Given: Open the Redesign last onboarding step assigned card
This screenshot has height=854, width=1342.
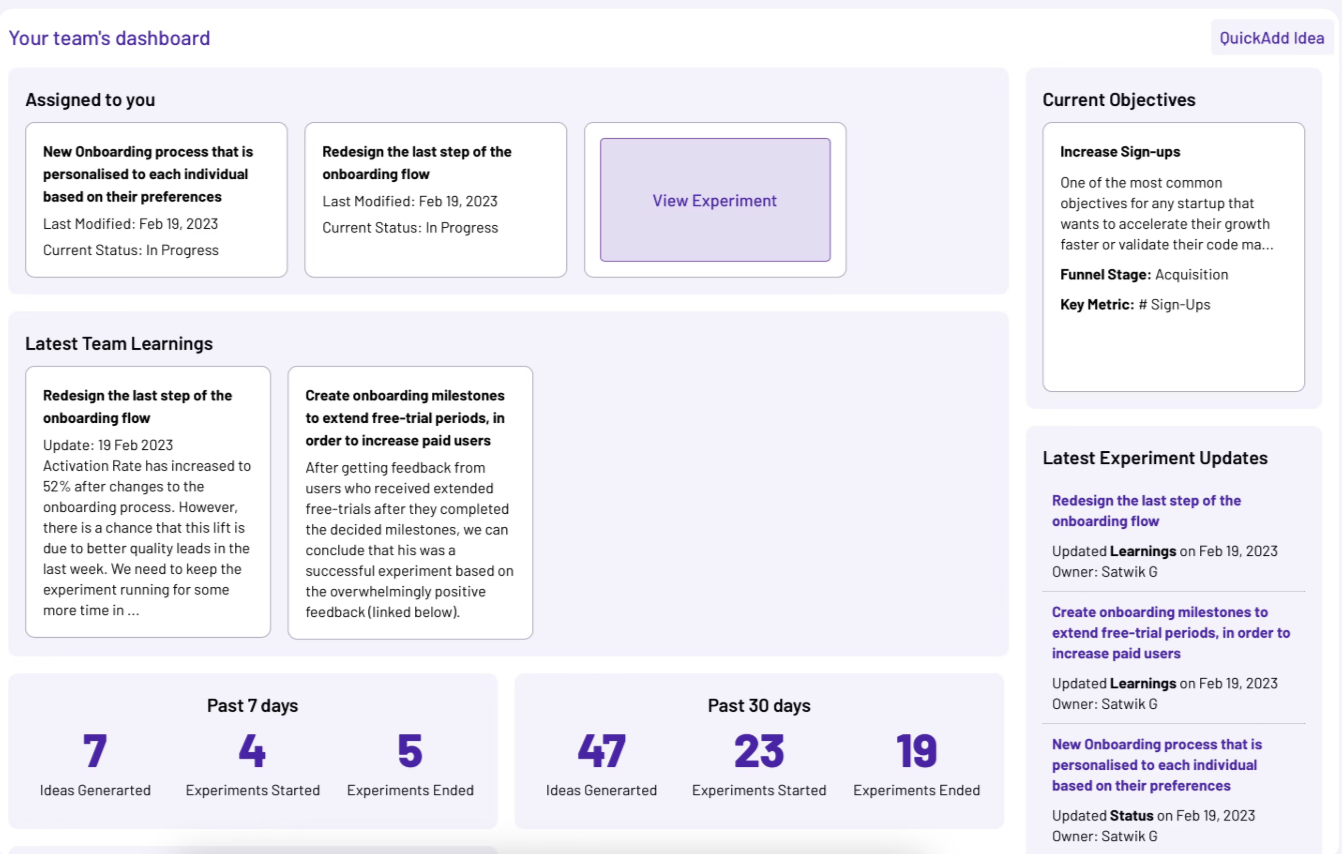Looking at the screenshot, I should coord(436,198).
